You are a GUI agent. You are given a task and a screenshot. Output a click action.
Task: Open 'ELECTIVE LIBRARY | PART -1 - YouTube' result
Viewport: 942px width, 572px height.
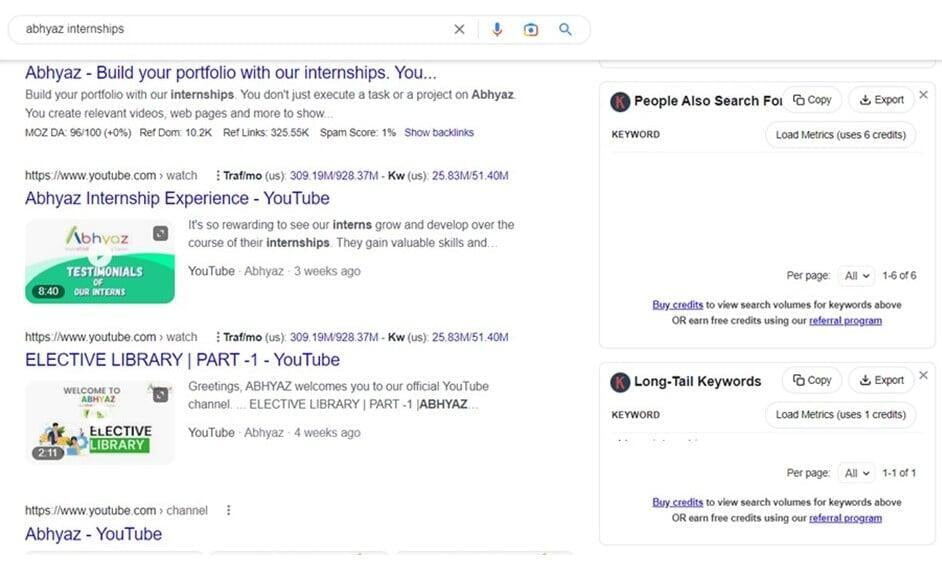(182, 360)
